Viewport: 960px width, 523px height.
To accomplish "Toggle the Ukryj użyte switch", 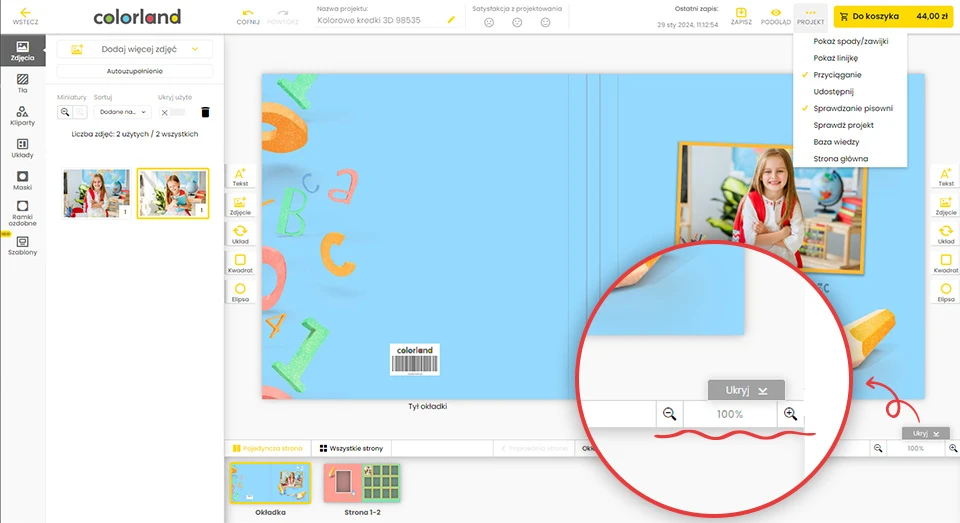I will [173, 112].
